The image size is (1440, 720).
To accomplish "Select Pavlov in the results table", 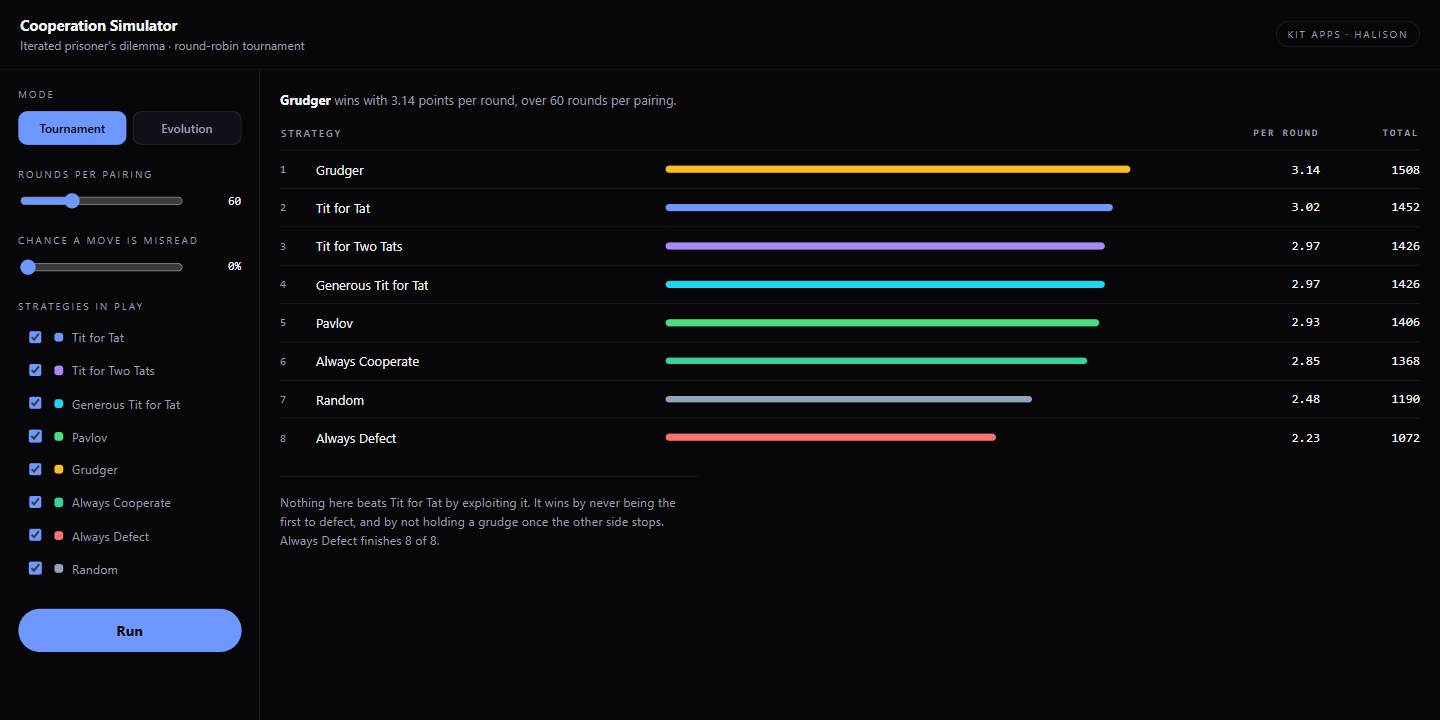I will 334,323.
